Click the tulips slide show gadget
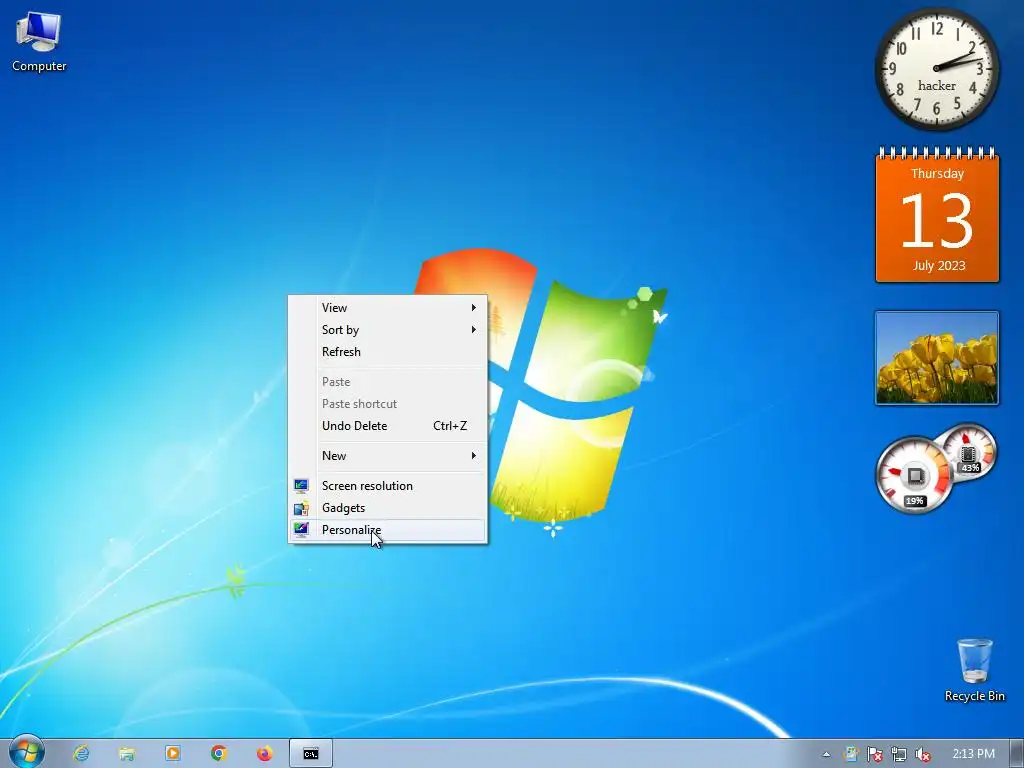This screenshot has width=1024, height=768. [x=936, y=358]
